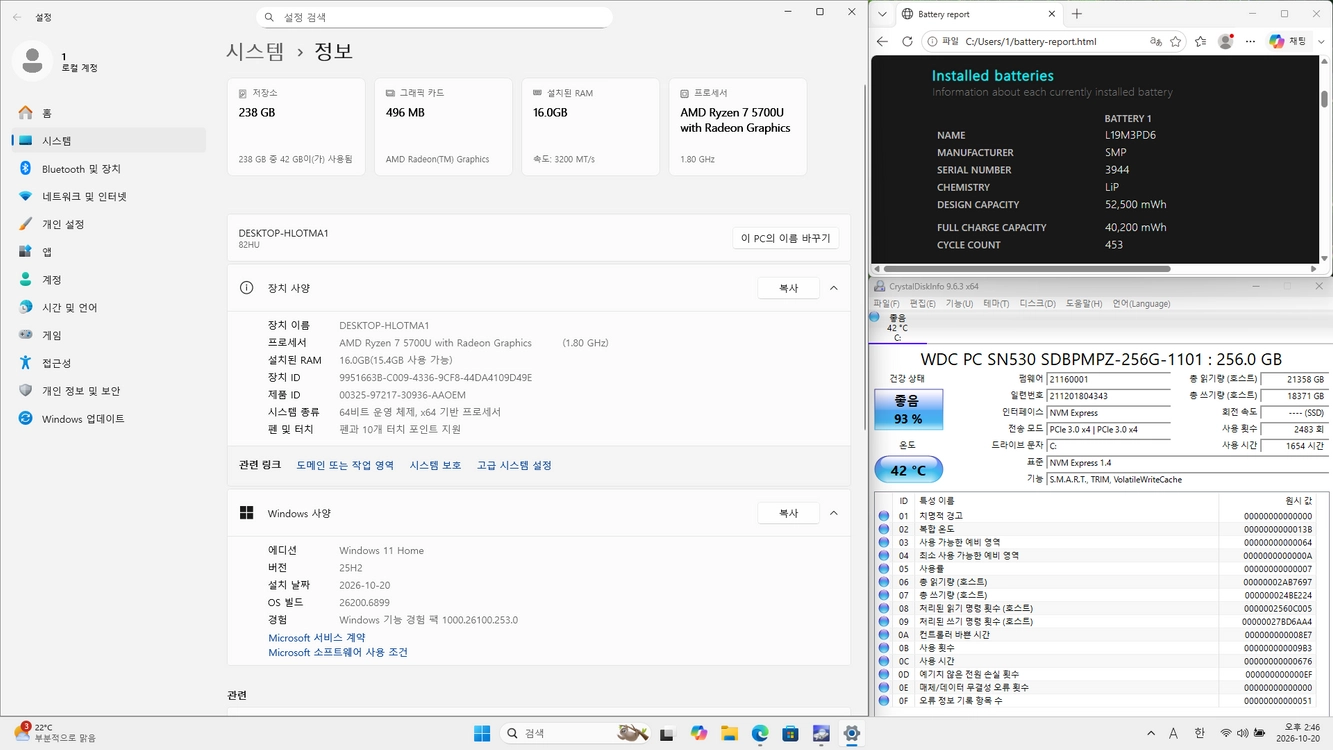Open File Explorer from the taskbar
Image resolution: width=1333 pixels, height=750 pixels.
pos(729,734)
